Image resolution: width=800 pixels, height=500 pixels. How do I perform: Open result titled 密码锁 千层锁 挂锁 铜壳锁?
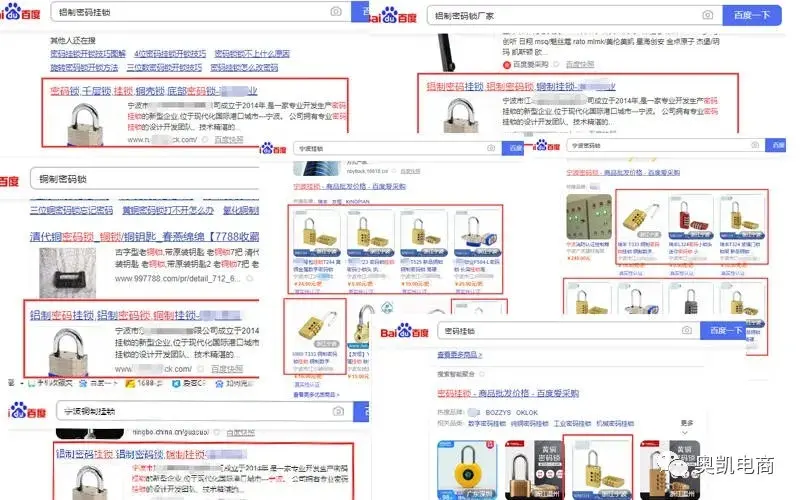click(154, 91)
